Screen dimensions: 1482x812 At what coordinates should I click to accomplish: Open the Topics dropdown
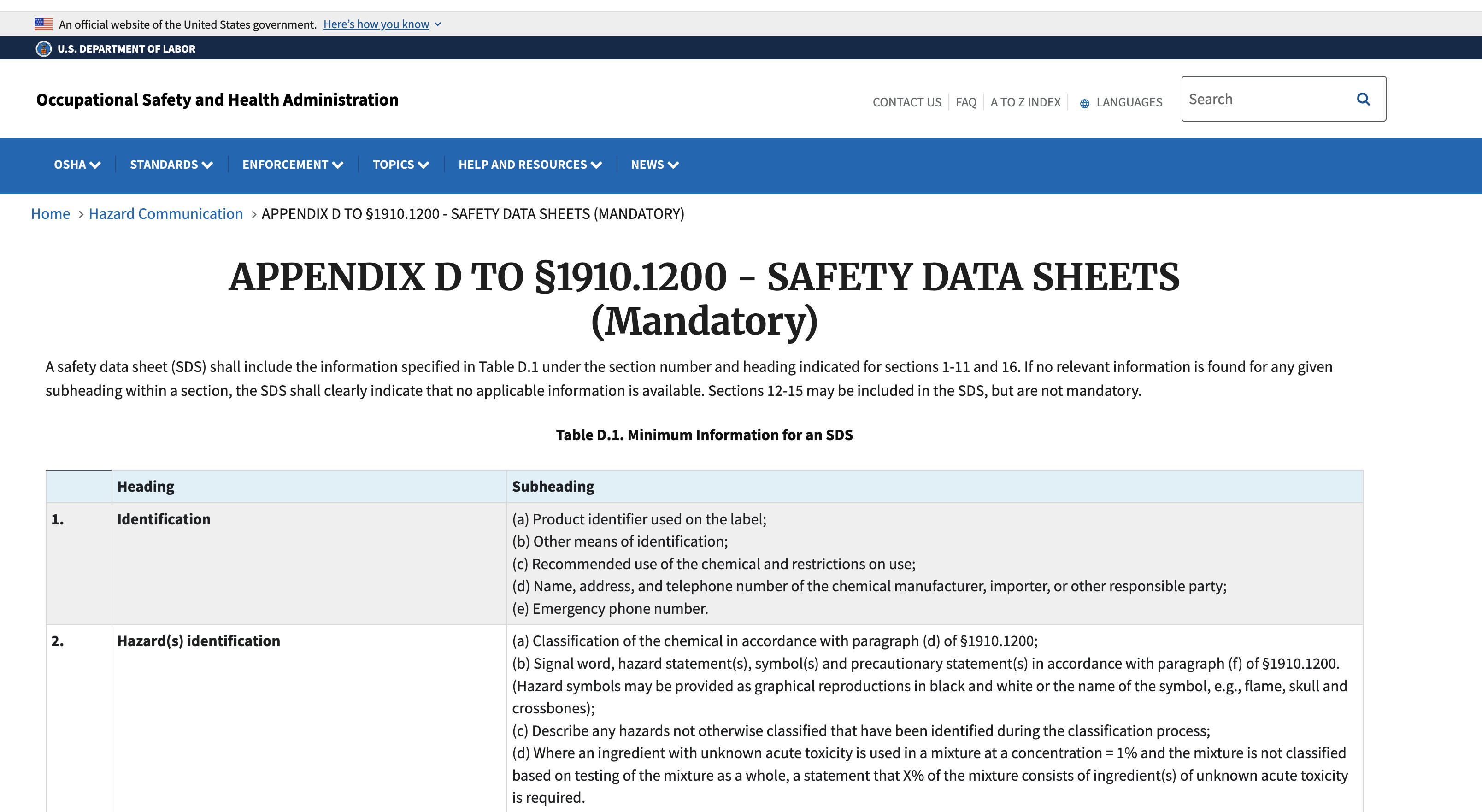(401, 165)
